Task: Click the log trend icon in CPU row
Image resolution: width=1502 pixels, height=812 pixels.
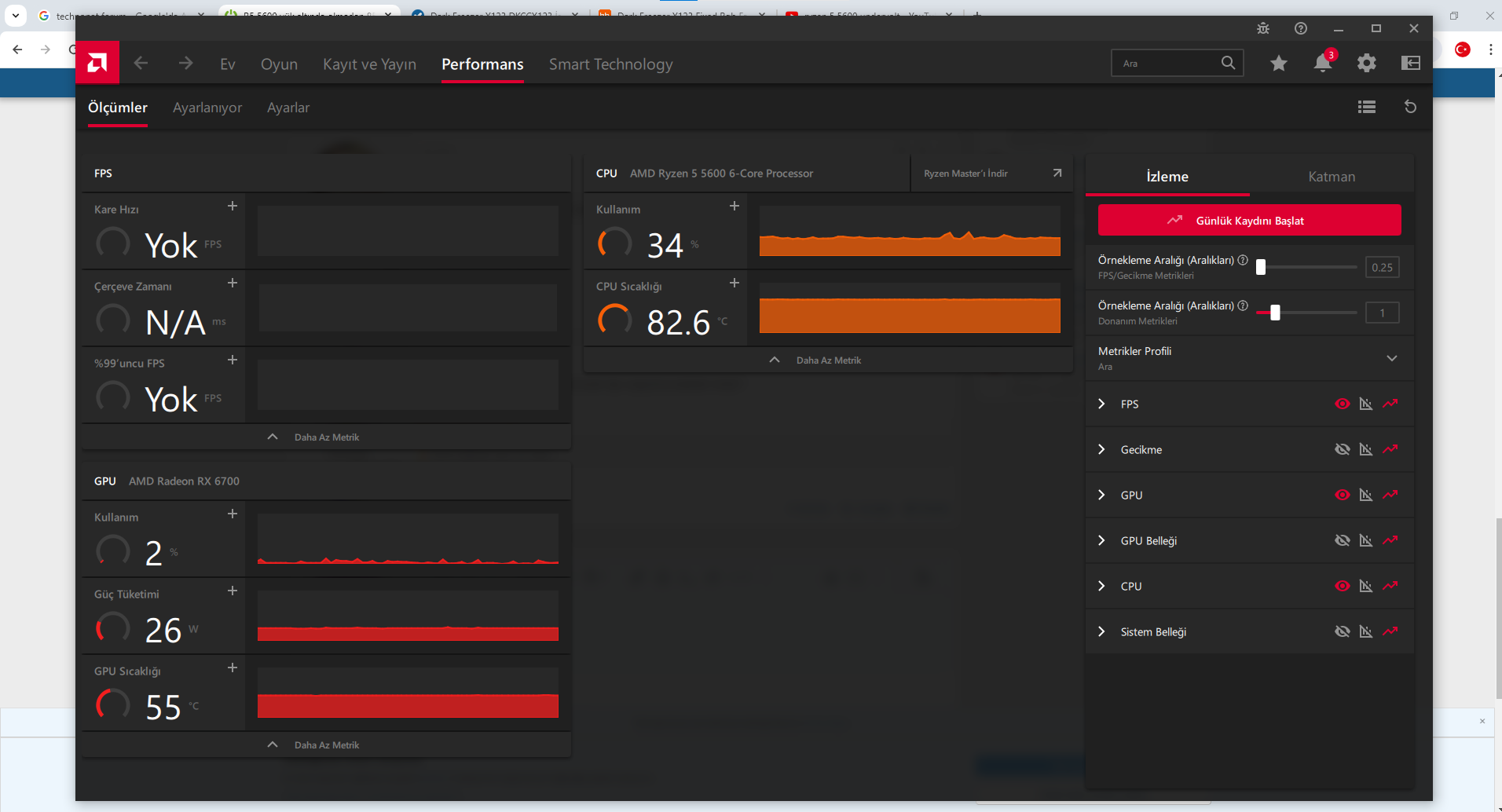Action: tap(1390, 586)
